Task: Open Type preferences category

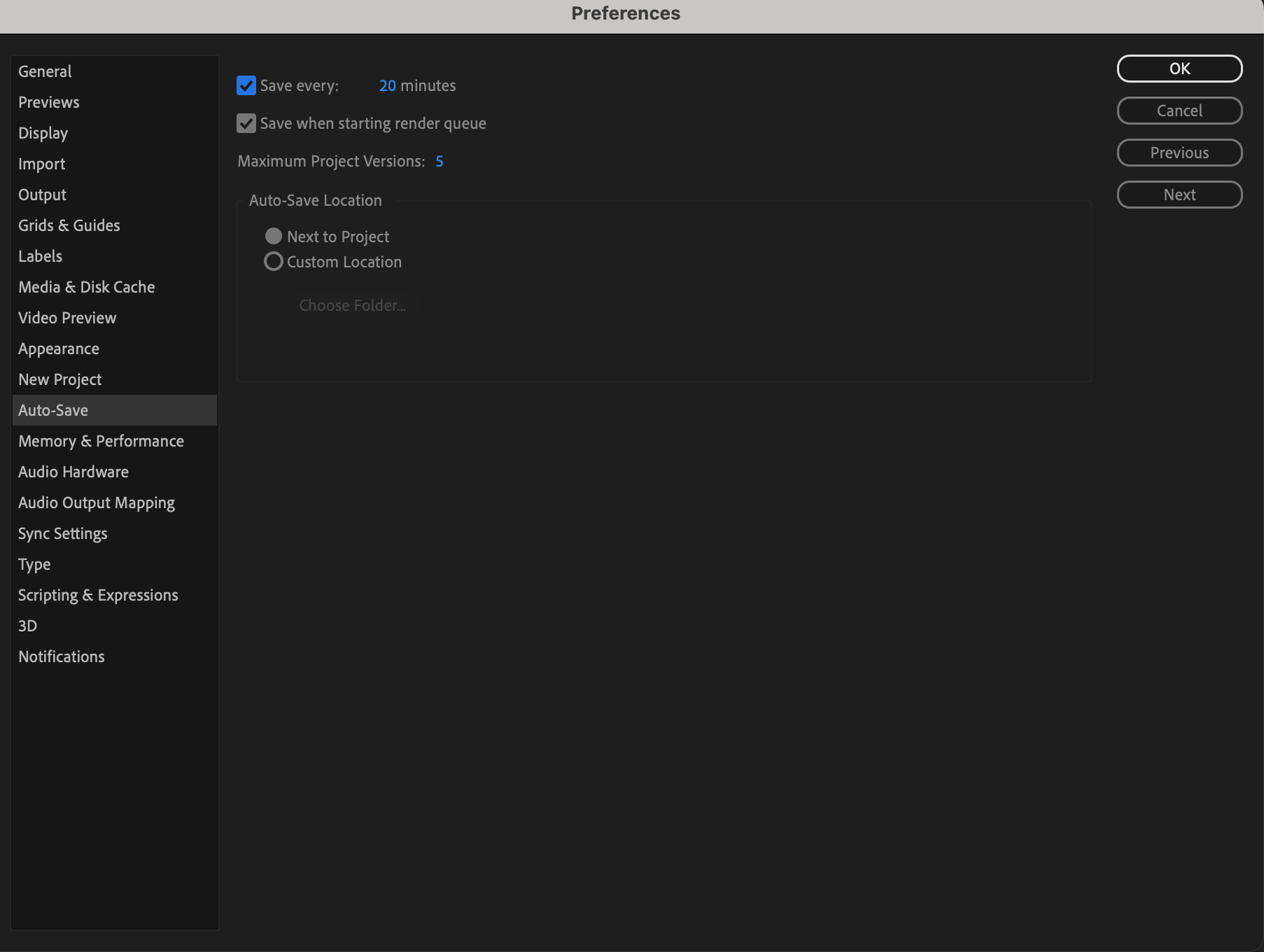Action: 115,564
